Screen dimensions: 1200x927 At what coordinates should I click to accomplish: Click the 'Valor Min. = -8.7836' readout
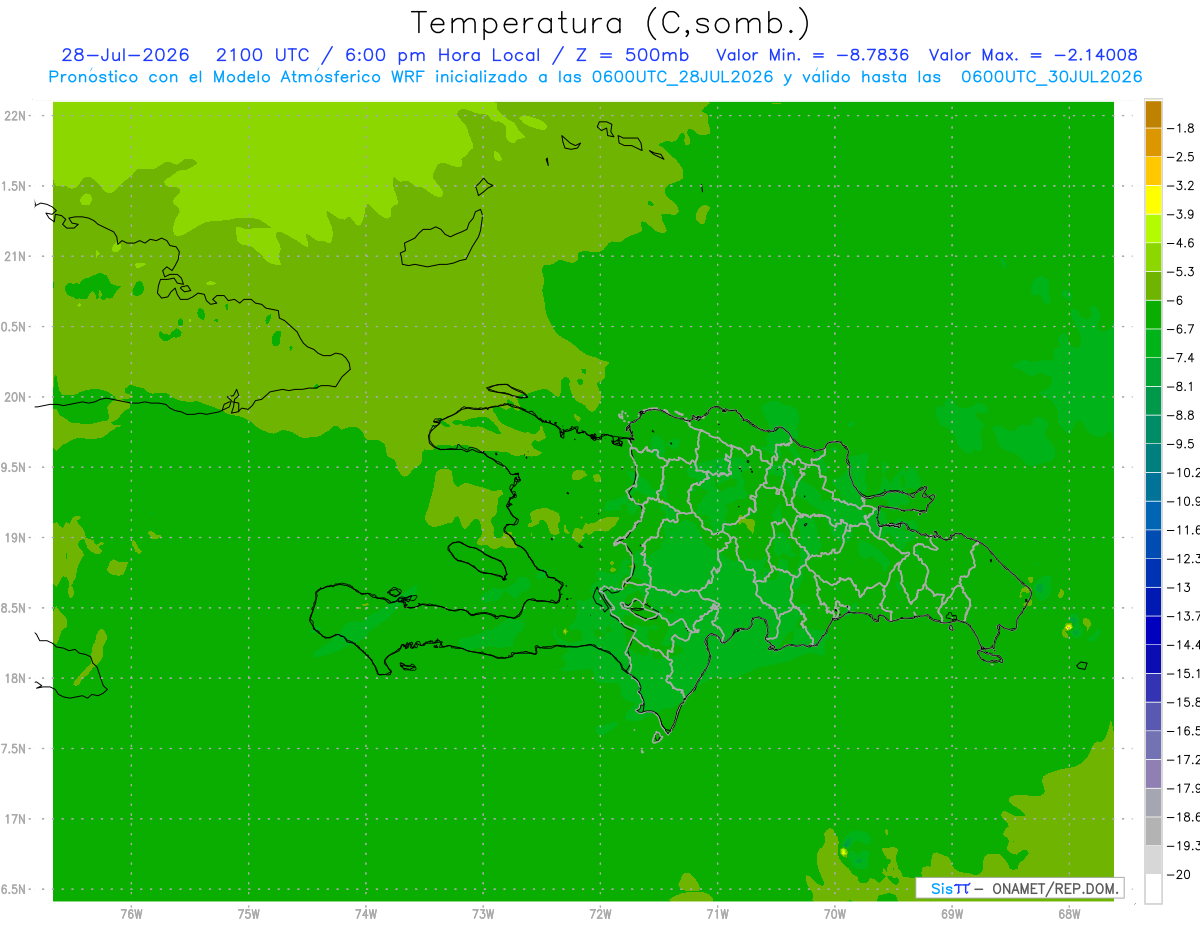tap(813, 55)
